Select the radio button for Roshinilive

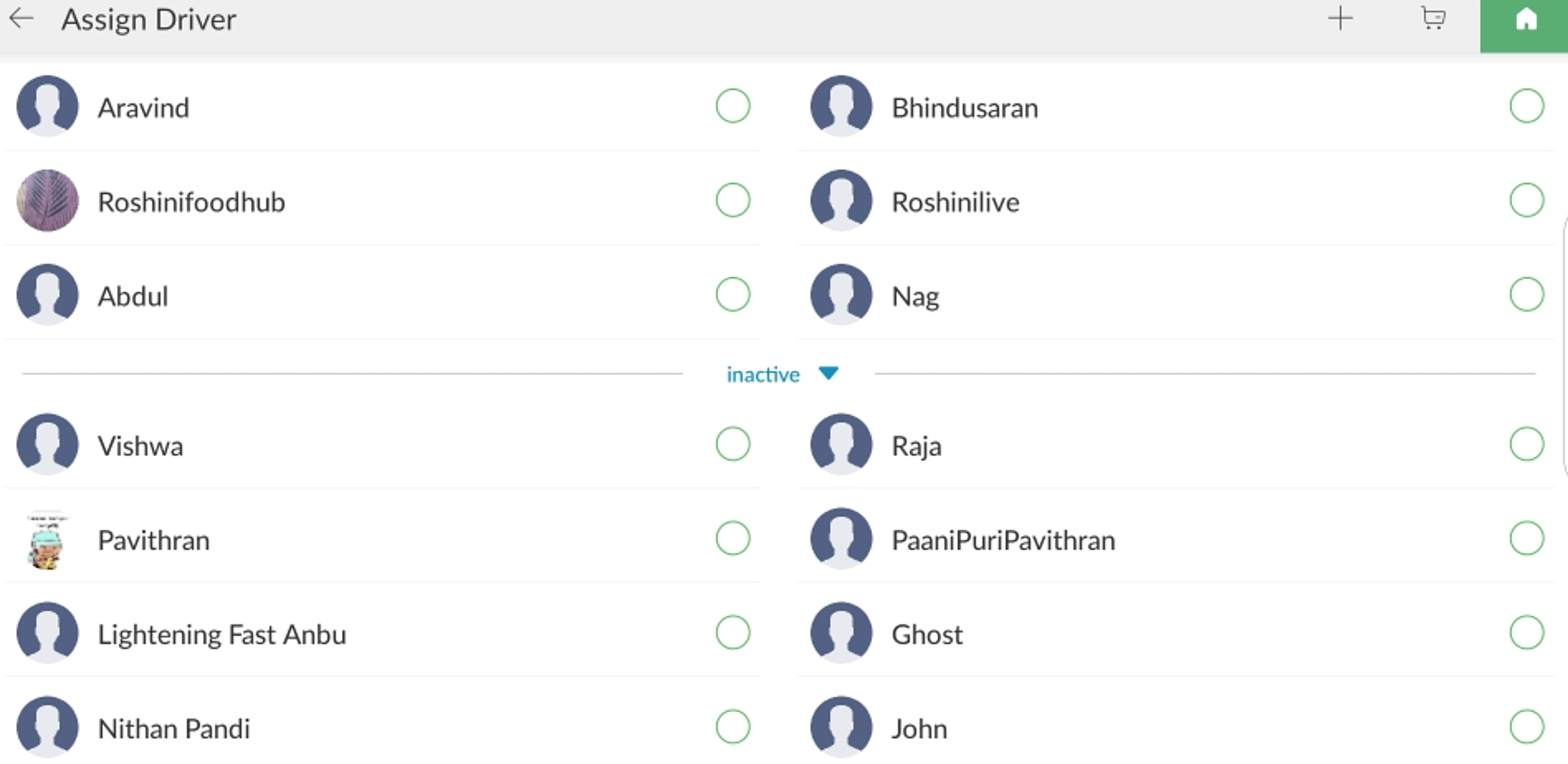click(x=1527, y=200)
